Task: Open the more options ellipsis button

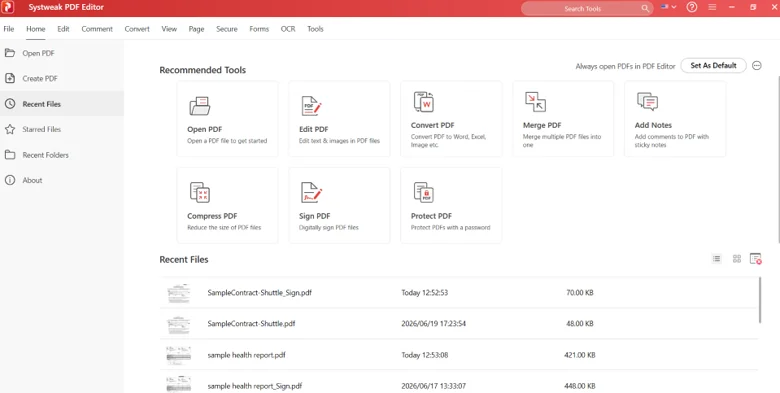Action: click(x=757, y=65)
